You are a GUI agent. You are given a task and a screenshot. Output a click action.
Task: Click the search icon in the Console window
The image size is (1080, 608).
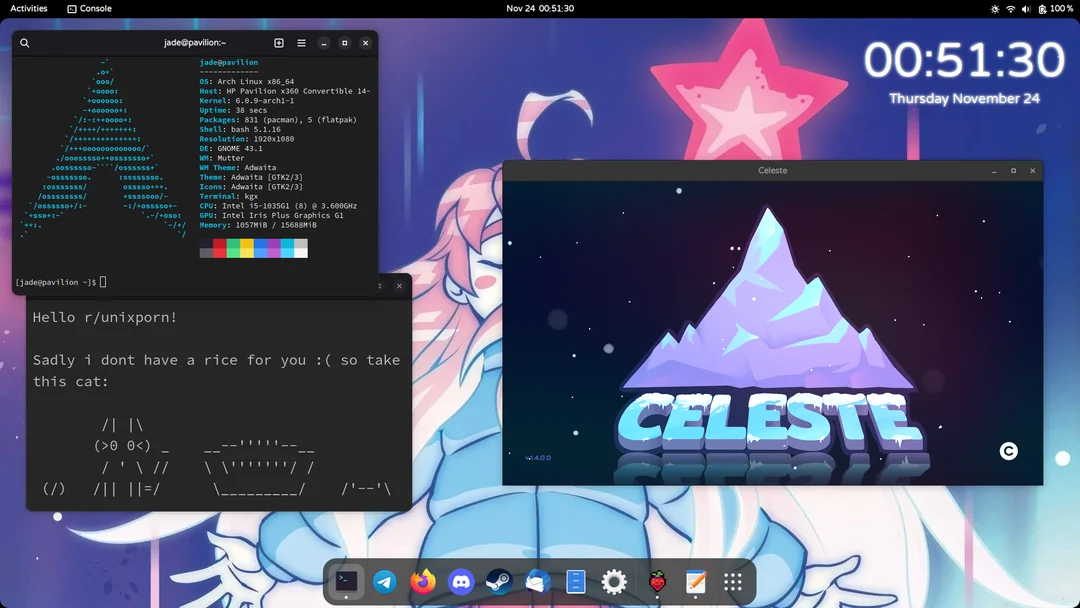[24, 43]
